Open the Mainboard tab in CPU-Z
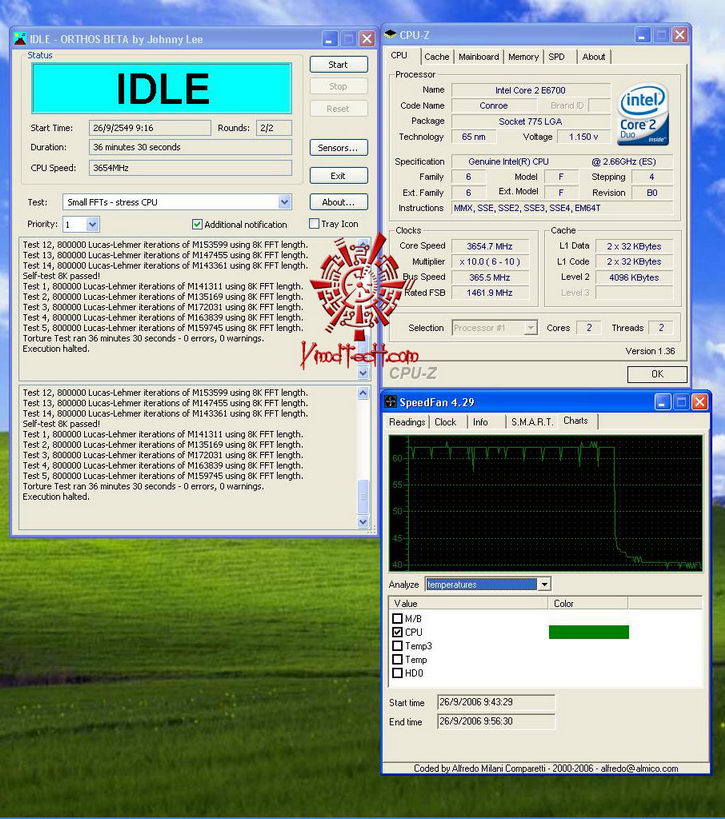This screenshot has height=819, width=725. click(478, 56)
